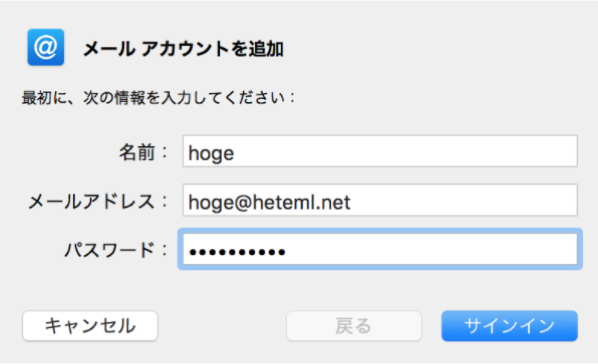Click the hoge@heteml.net address text
The width and height of the screenshot is (598, 364).
[x=269, y=202]
